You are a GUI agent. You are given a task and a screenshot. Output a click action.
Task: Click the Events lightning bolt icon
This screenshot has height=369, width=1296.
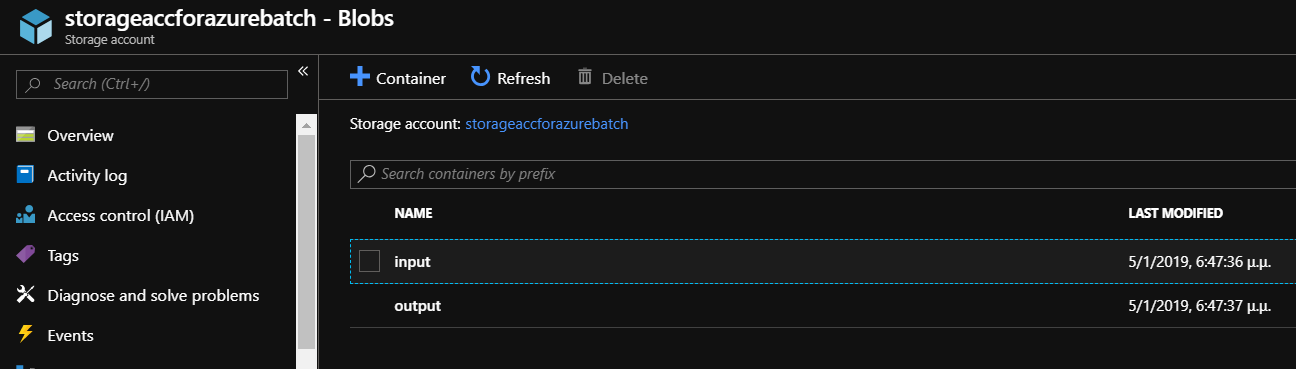(26, 335)
